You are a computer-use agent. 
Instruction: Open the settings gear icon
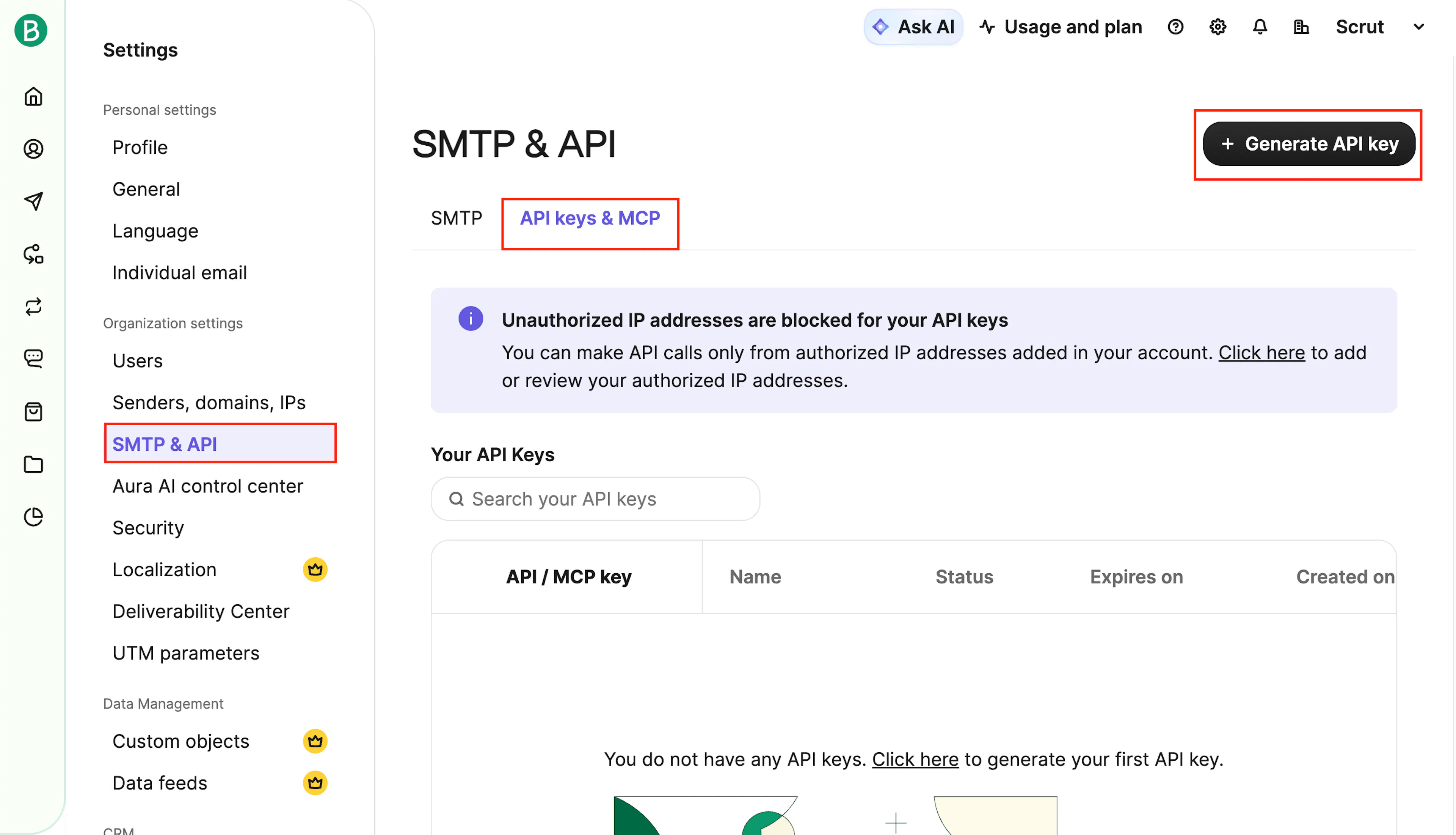(x=1218, y=27)
